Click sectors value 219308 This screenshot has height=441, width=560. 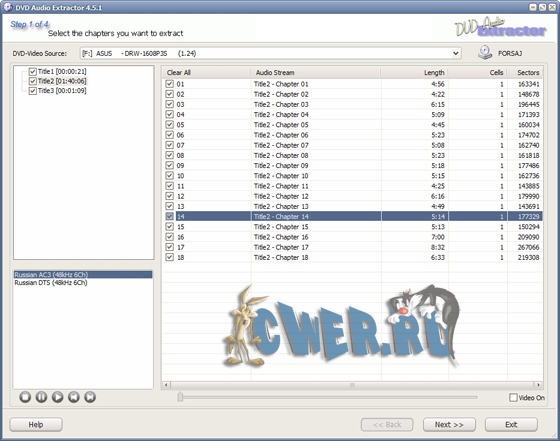tap(529, 257)
